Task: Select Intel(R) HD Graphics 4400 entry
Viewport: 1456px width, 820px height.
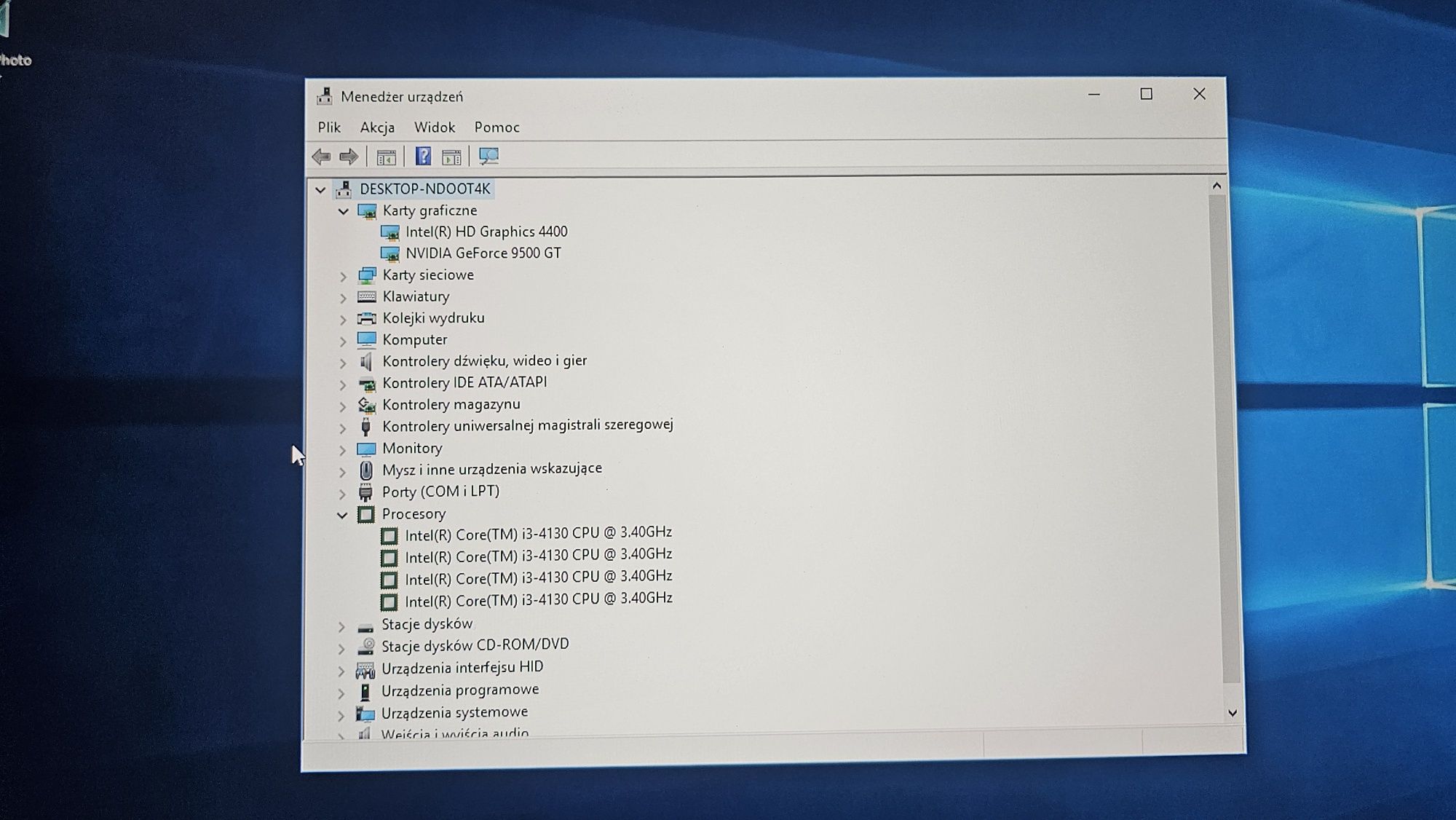Action: coord(486,232)
